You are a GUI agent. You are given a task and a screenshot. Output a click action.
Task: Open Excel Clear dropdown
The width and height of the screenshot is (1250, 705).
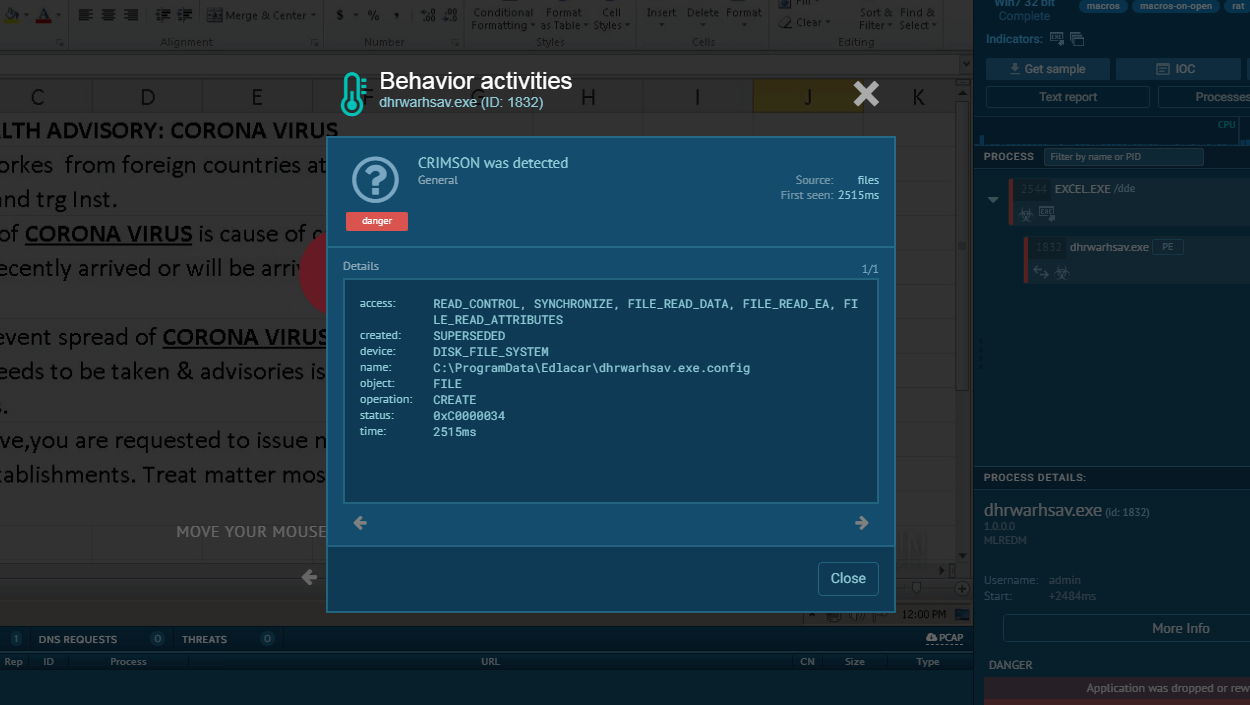pyautogui.click(x=806, y=22)
